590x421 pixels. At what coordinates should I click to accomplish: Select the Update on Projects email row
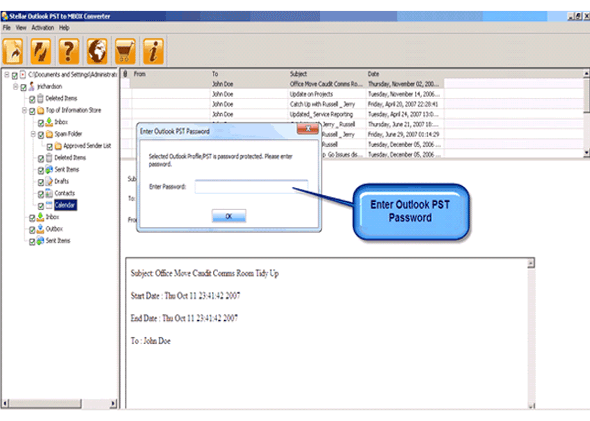(282, 94)
